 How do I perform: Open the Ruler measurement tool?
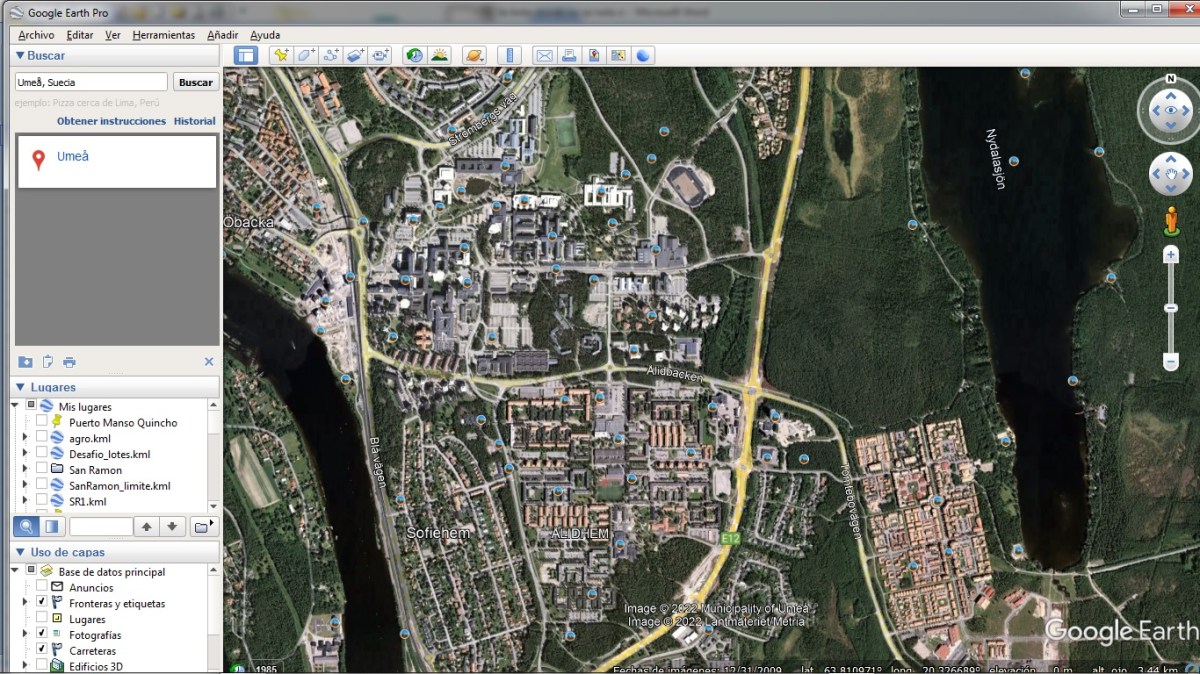click(510, 56)
